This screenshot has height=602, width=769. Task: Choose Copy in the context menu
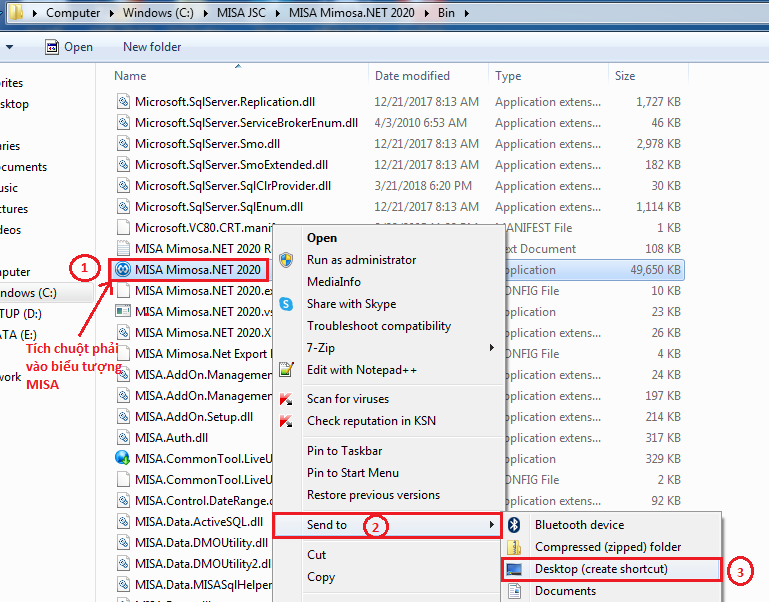(321, 577)
